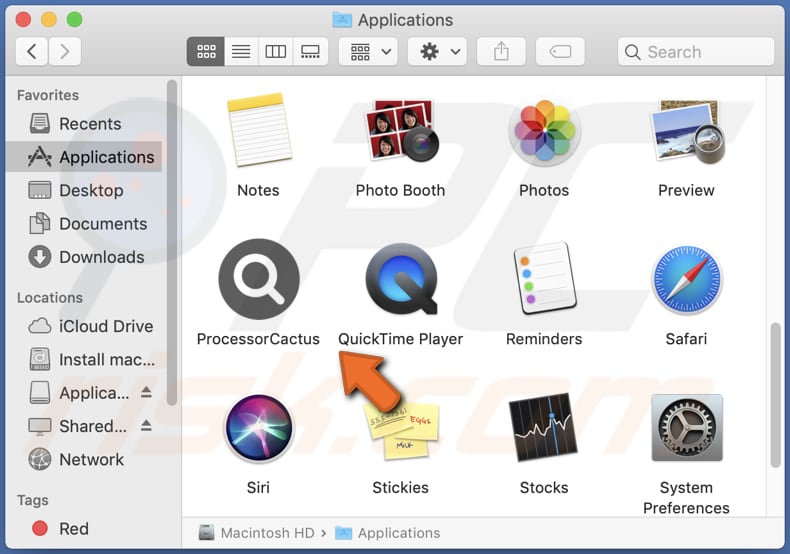
Task: Click Applications in the path bar
Action: [x=387, y=533]
